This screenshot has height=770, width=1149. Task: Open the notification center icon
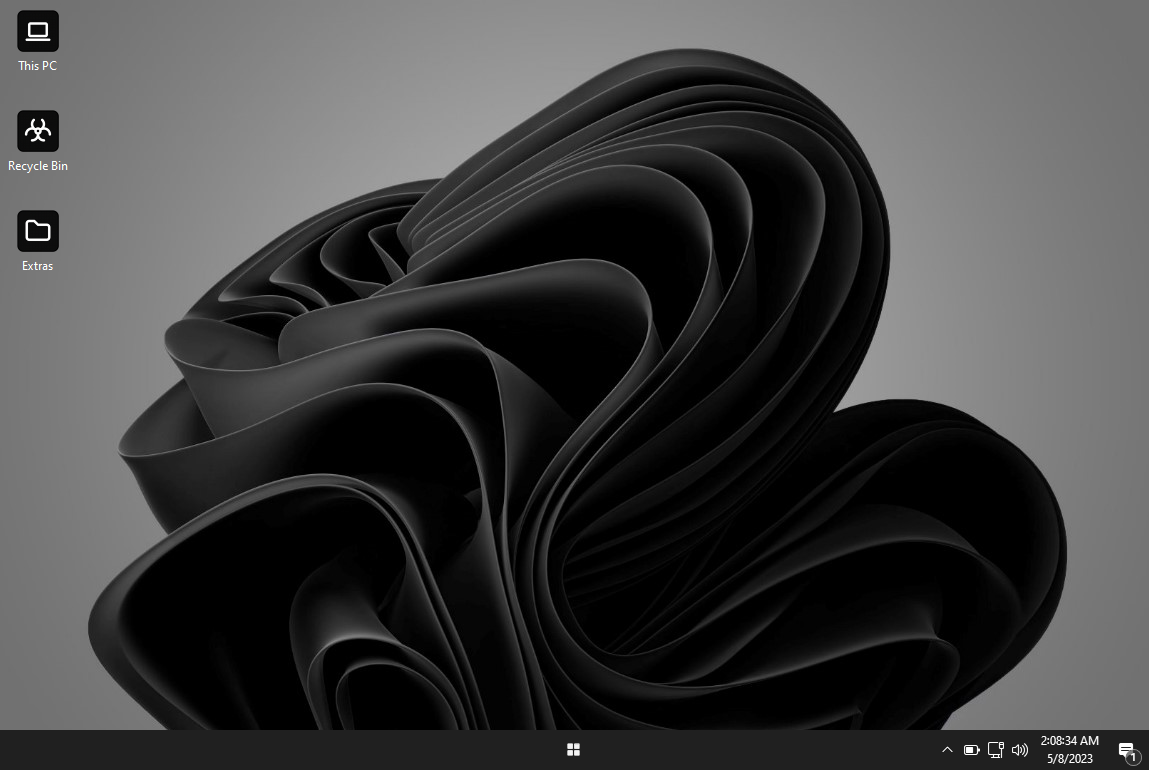1129,750
